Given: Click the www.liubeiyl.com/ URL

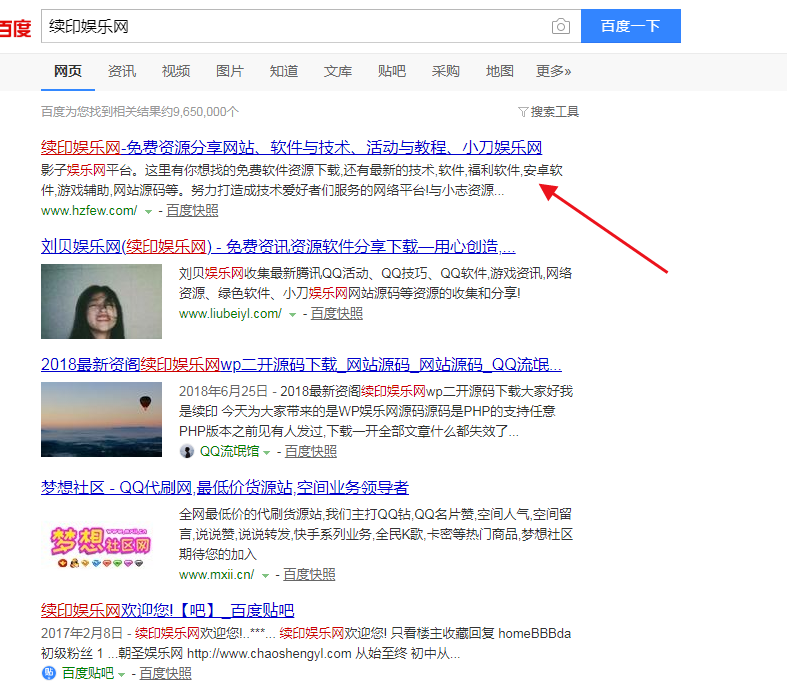Looking at the screenshot, I should tap(230, 314).
